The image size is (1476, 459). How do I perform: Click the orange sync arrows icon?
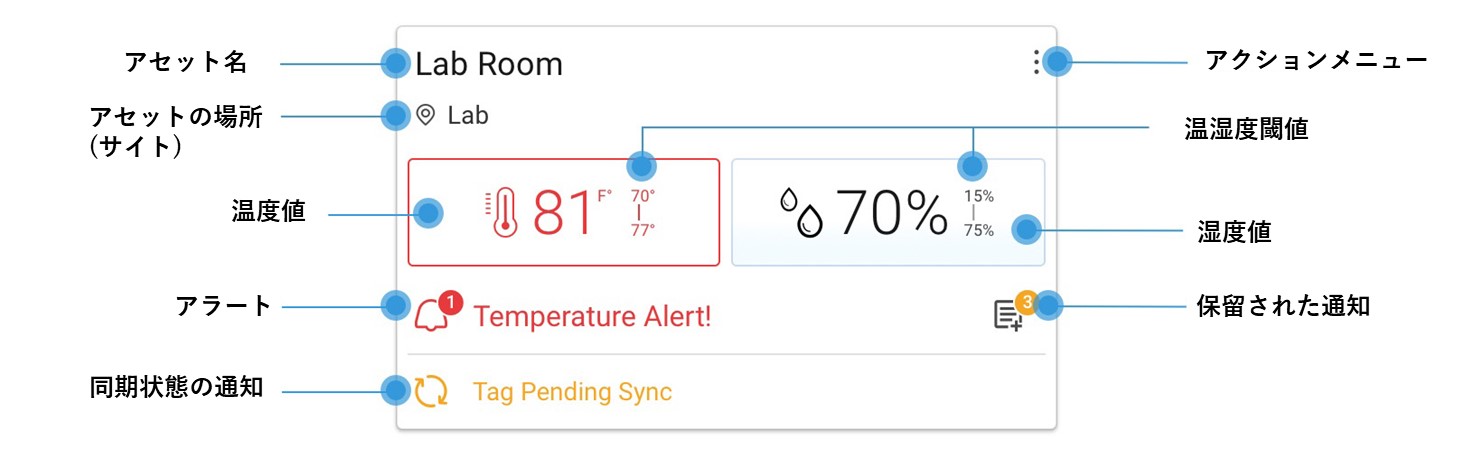point(431,391)
